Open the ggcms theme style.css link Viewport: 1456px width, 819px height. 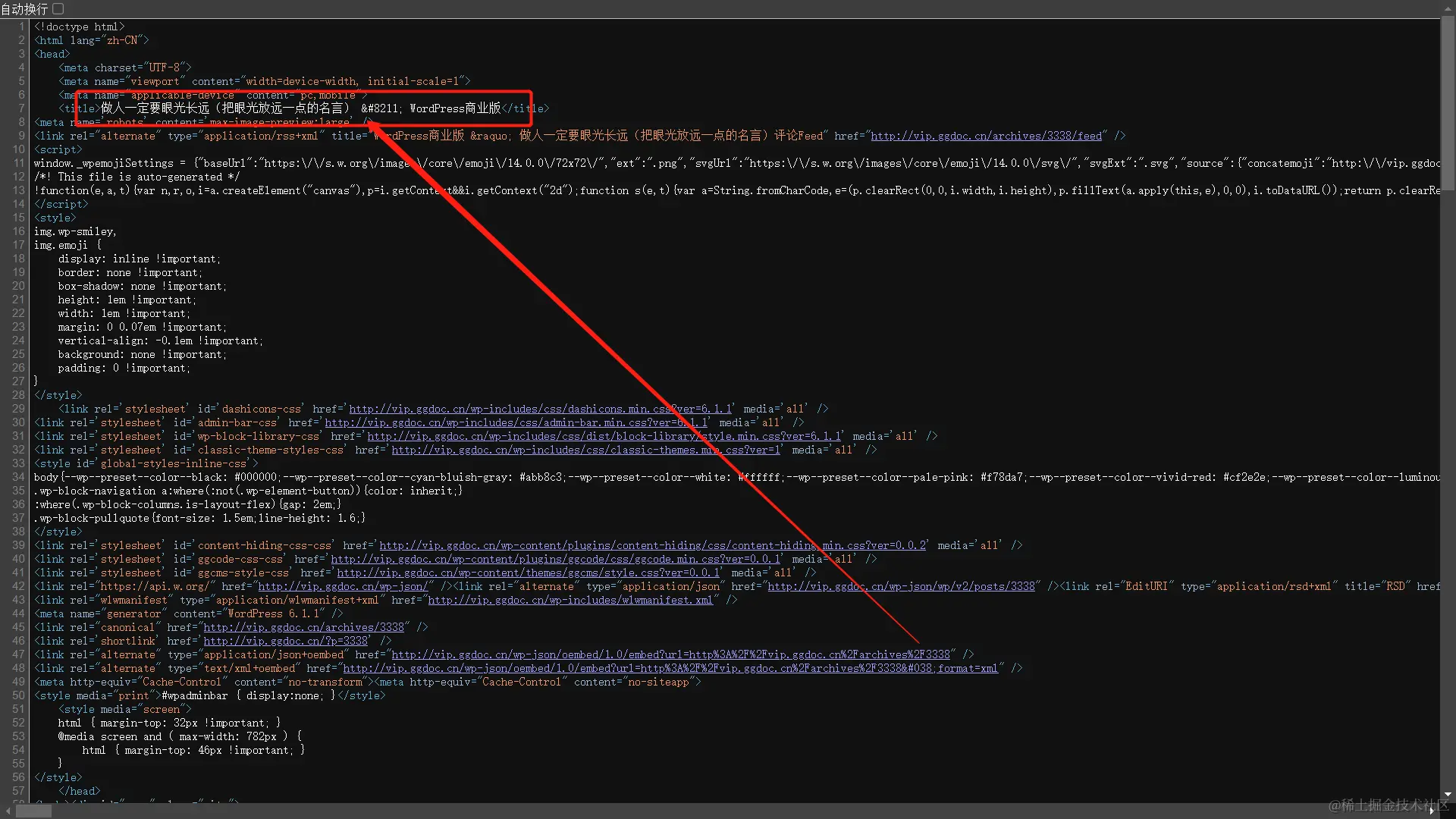[x=528, y=573]
